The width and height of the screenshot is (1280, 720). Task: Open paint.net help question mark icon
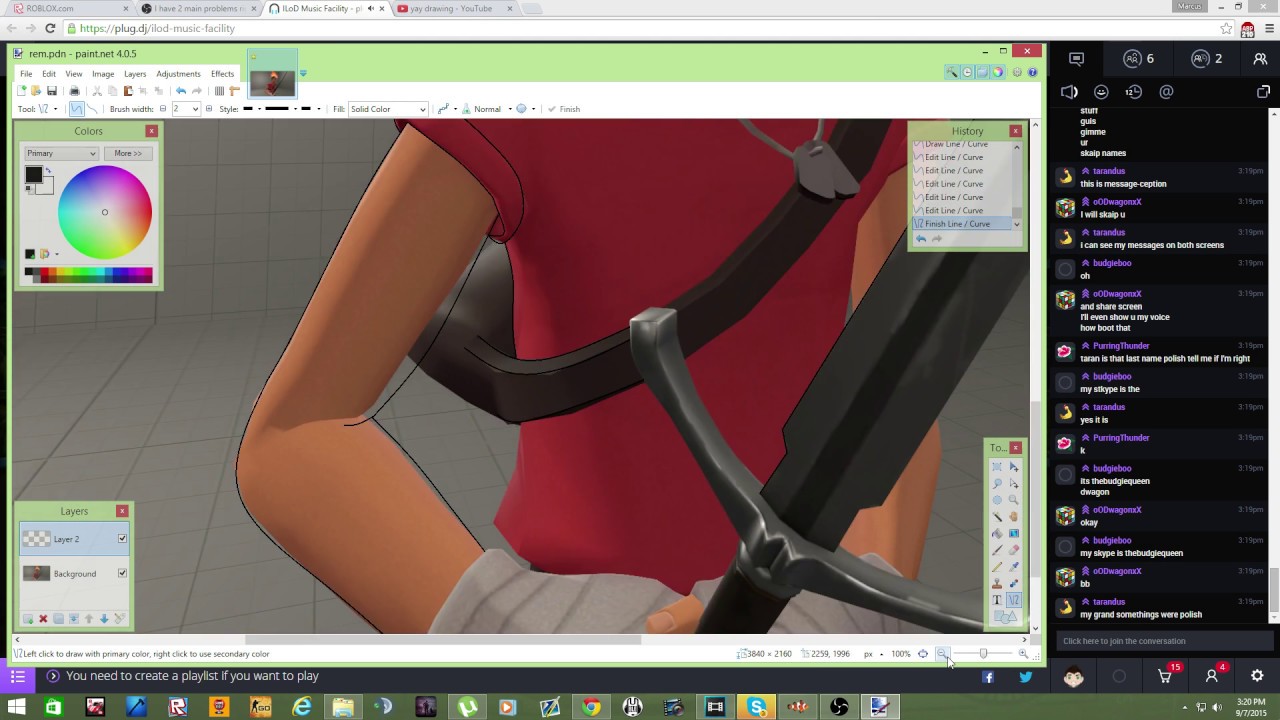click(x=1032, y=72)
